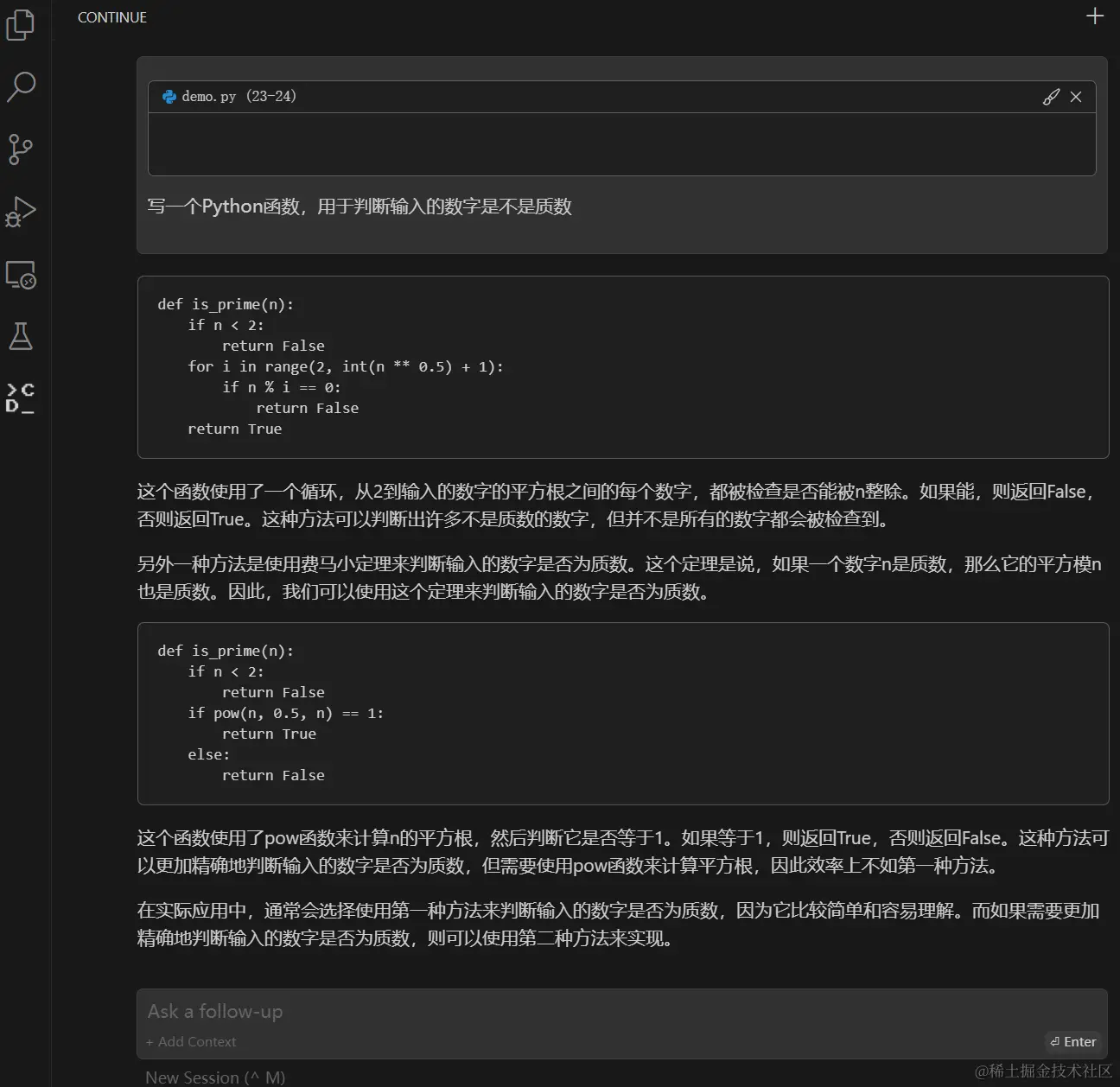
Task: Open the Search panel
Action: pos(22,86)
